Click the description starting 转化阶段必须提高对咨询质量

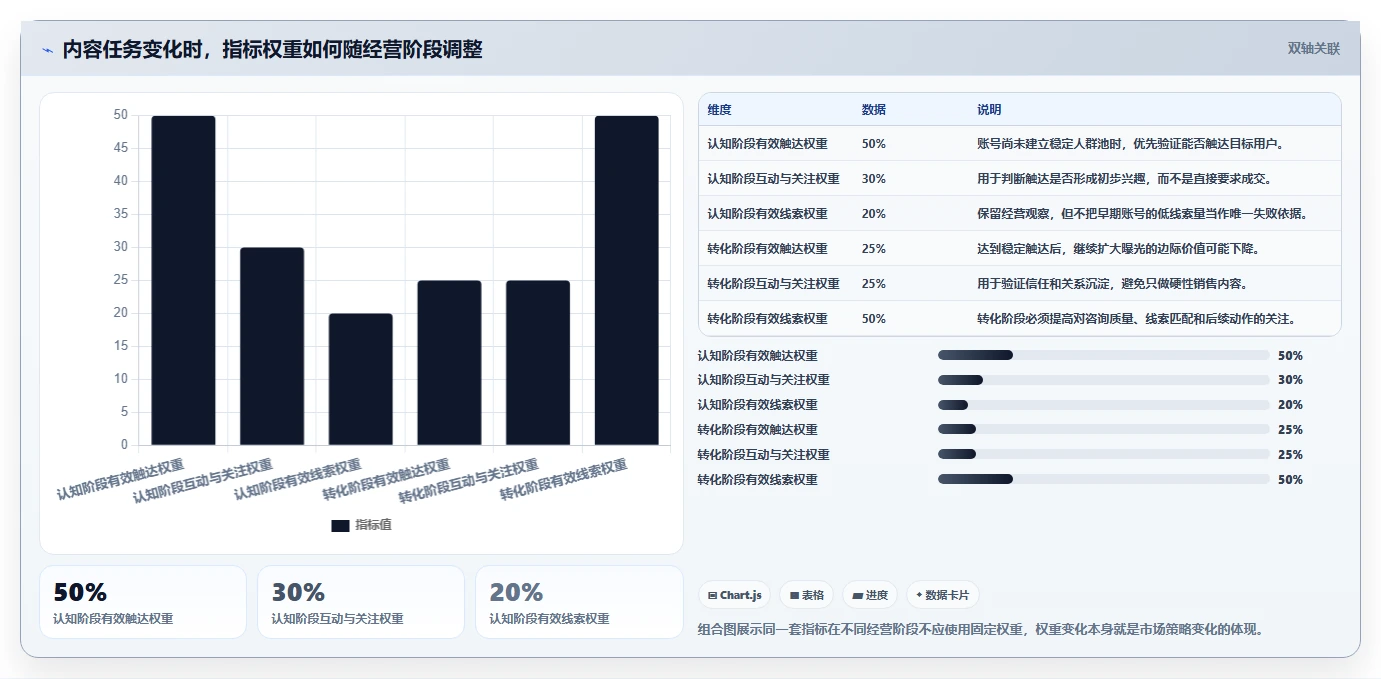coord(1137,319)
